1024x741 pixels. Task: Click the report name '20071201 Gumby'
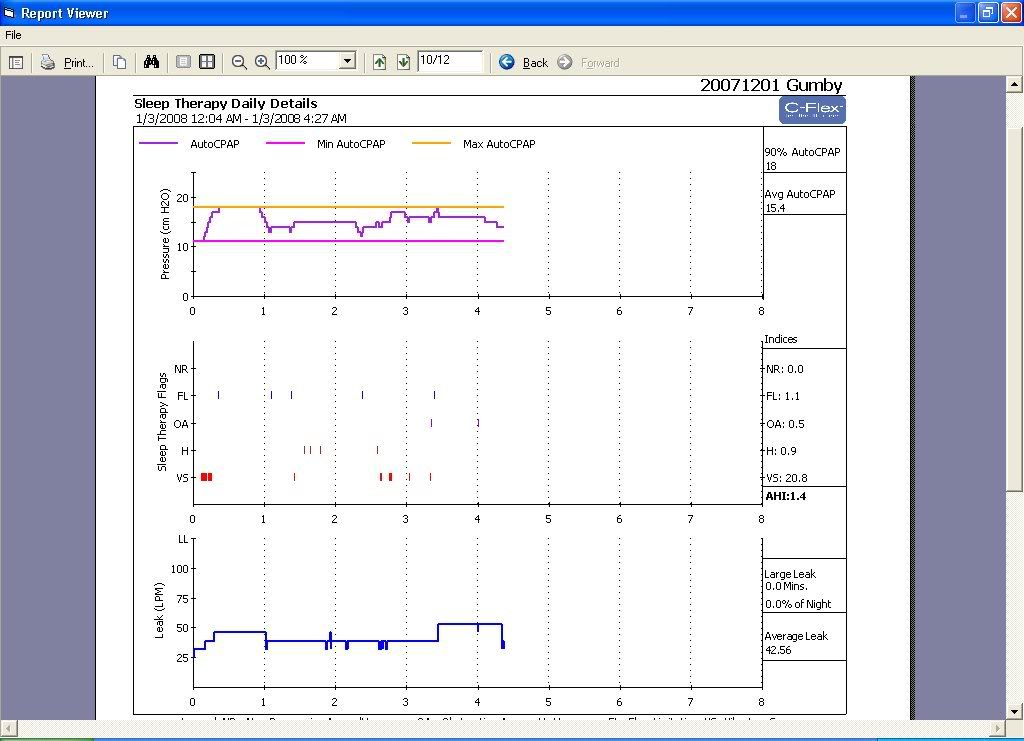tap(771, 86)
